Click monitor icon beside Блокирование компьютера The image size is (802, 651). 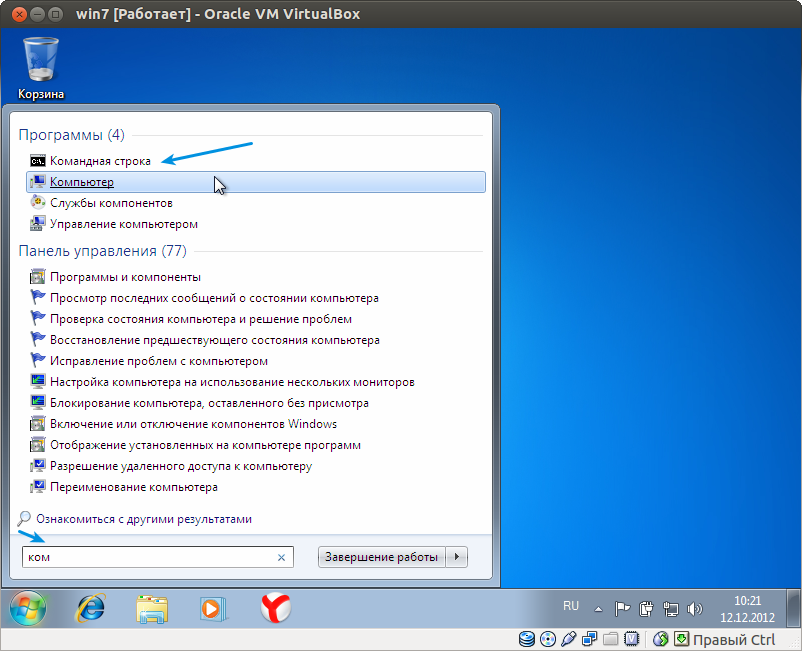pos(37,403)
